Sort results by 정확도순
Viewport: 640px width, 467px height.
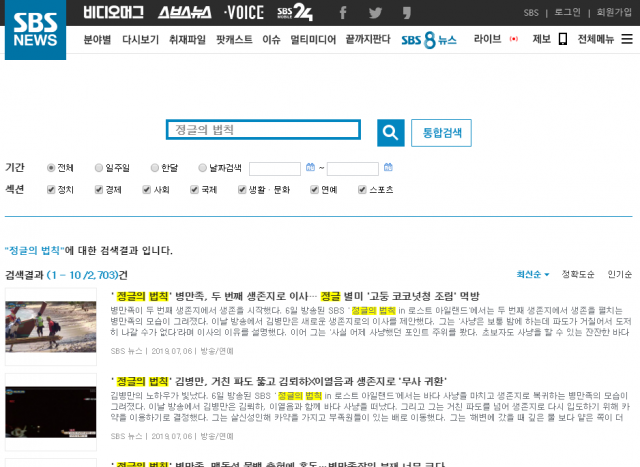[x=578, y=274]
